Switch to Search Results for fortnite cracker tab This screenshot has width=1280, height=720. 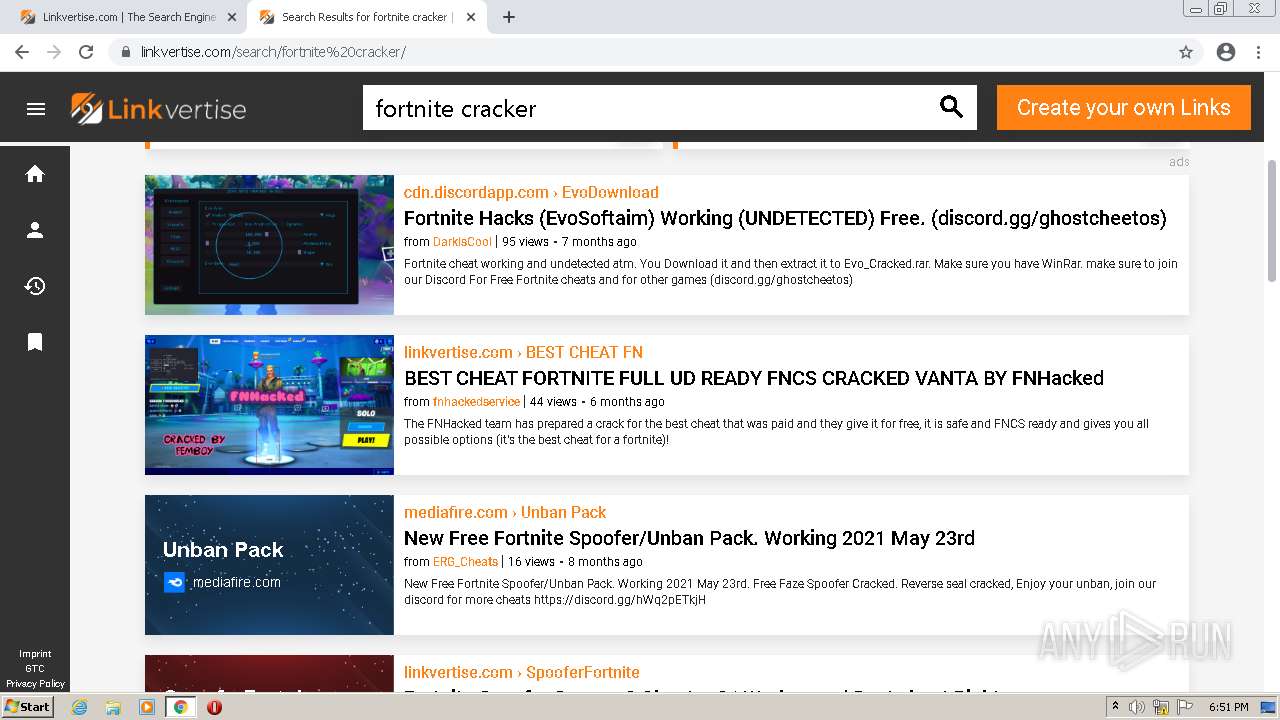(366, 17)
